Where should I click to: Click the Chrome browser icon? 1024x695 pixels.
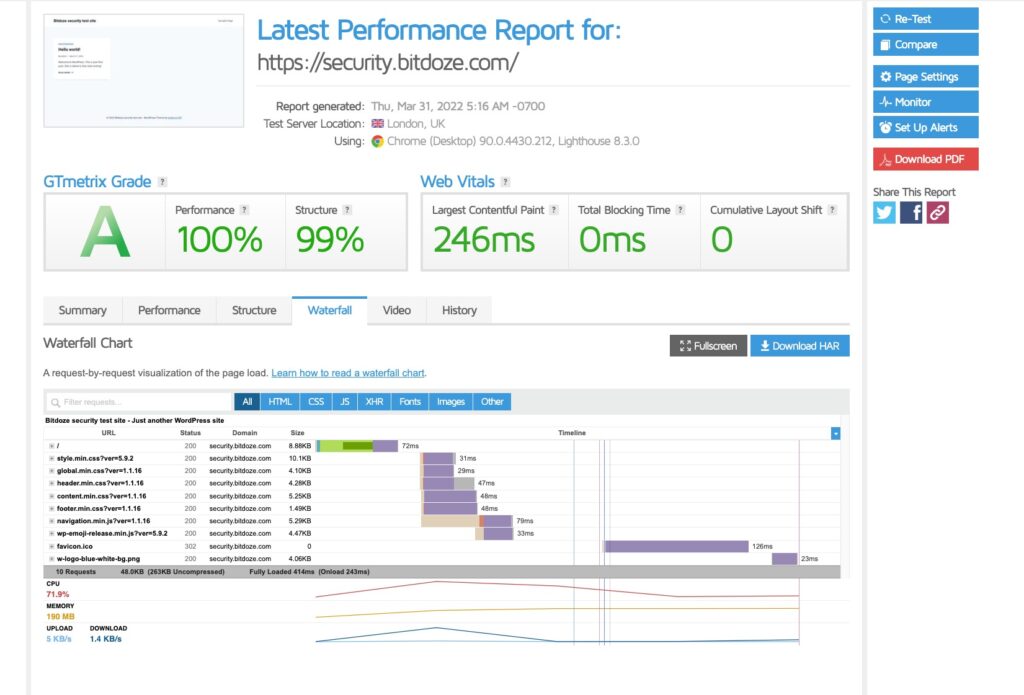point(377,141)
